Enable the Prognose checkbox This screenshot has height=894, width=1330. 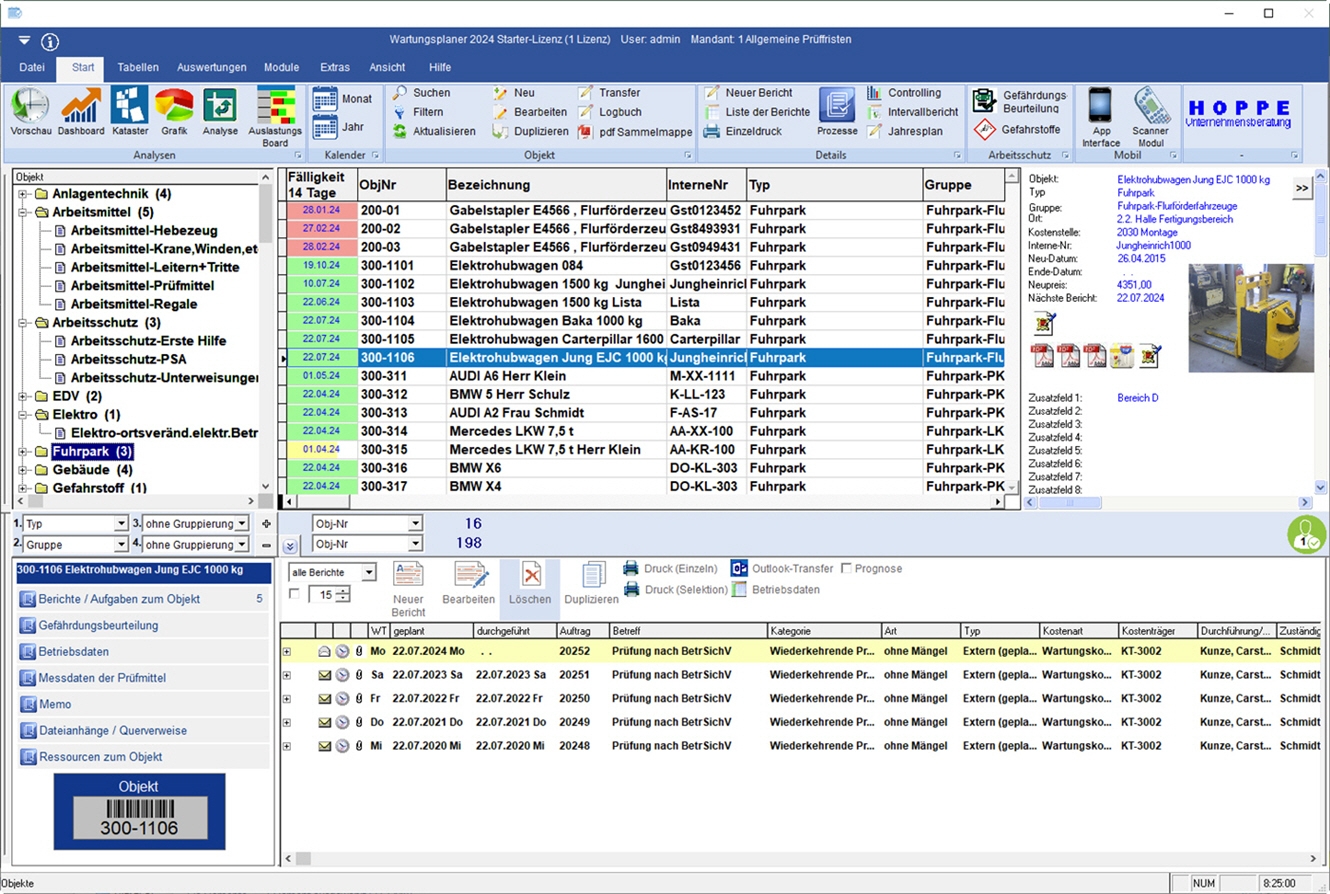847,568
